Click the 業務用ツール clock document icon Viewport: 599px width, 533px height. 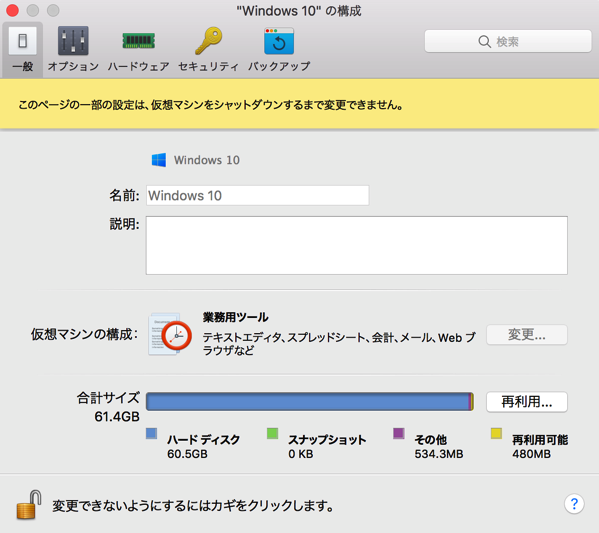(170, 334)
